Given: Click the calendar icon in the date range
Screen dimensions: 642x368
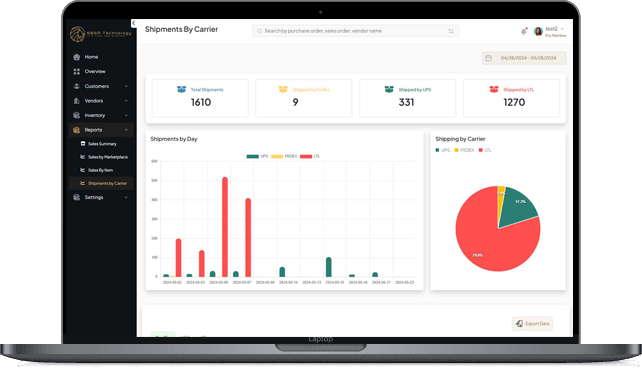Looking at the screenshot, I should (488, 58).
